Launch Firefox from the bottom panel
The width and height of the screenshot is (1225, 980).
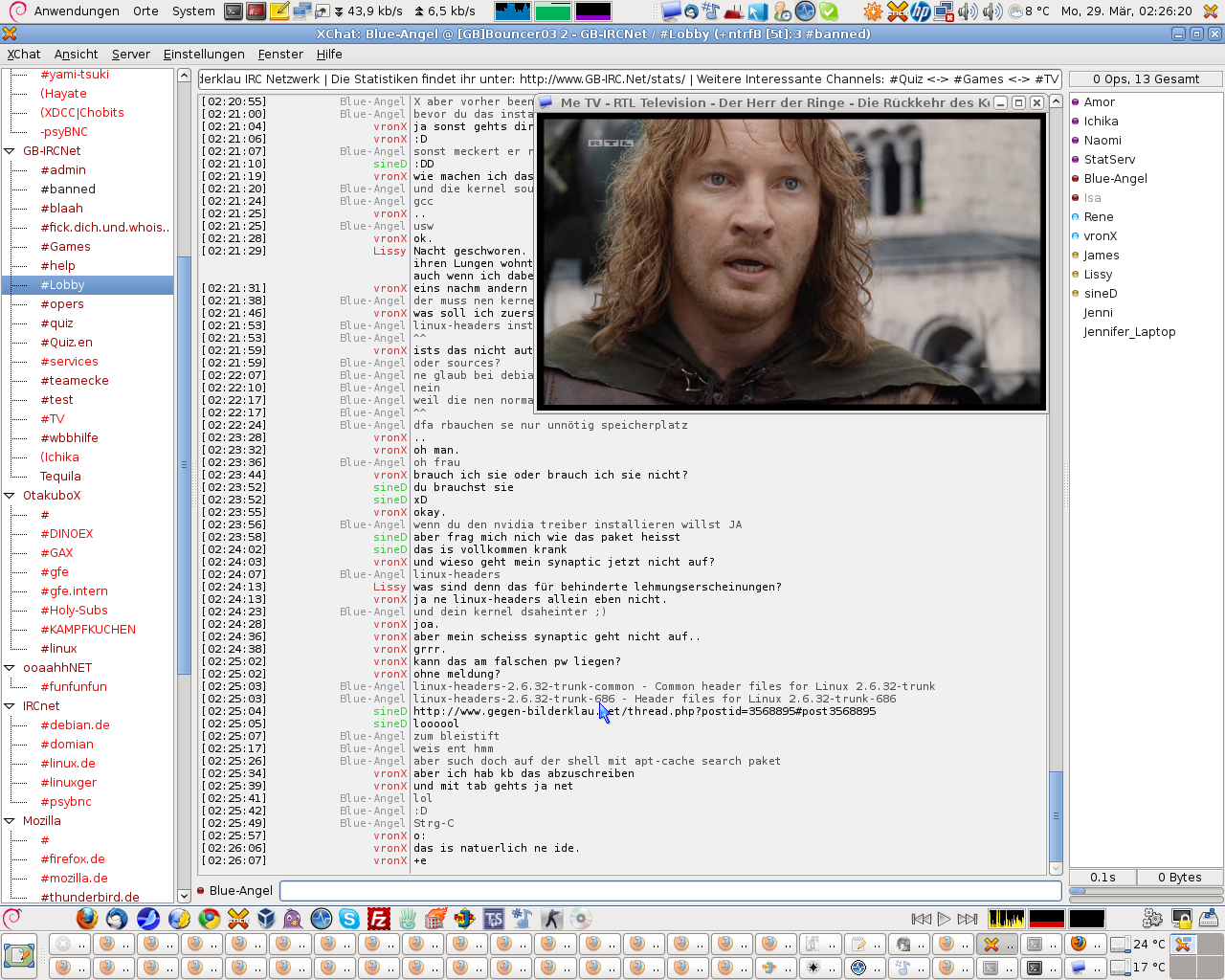click(87, 919)
